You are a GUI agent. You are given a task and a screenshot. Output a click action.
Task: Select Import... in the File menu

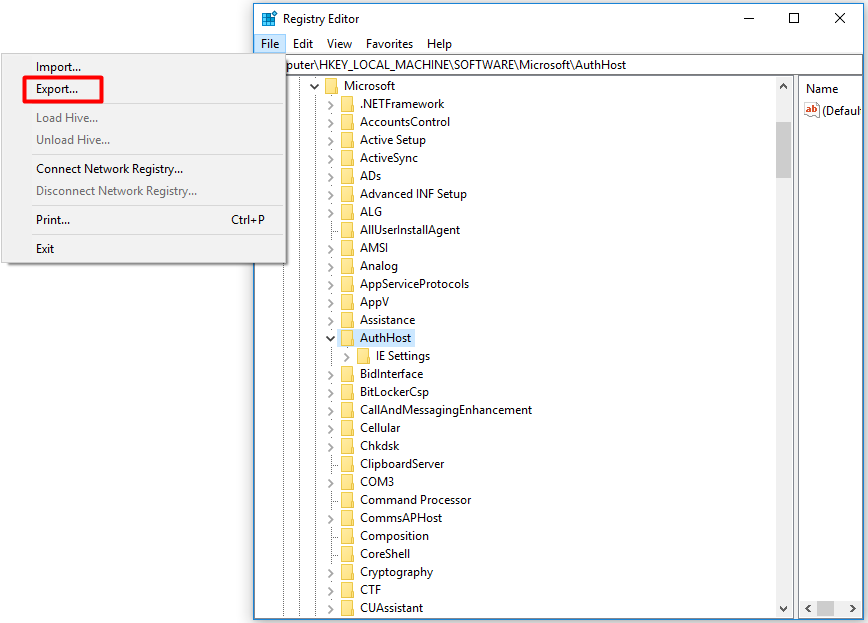pos(58,67)
